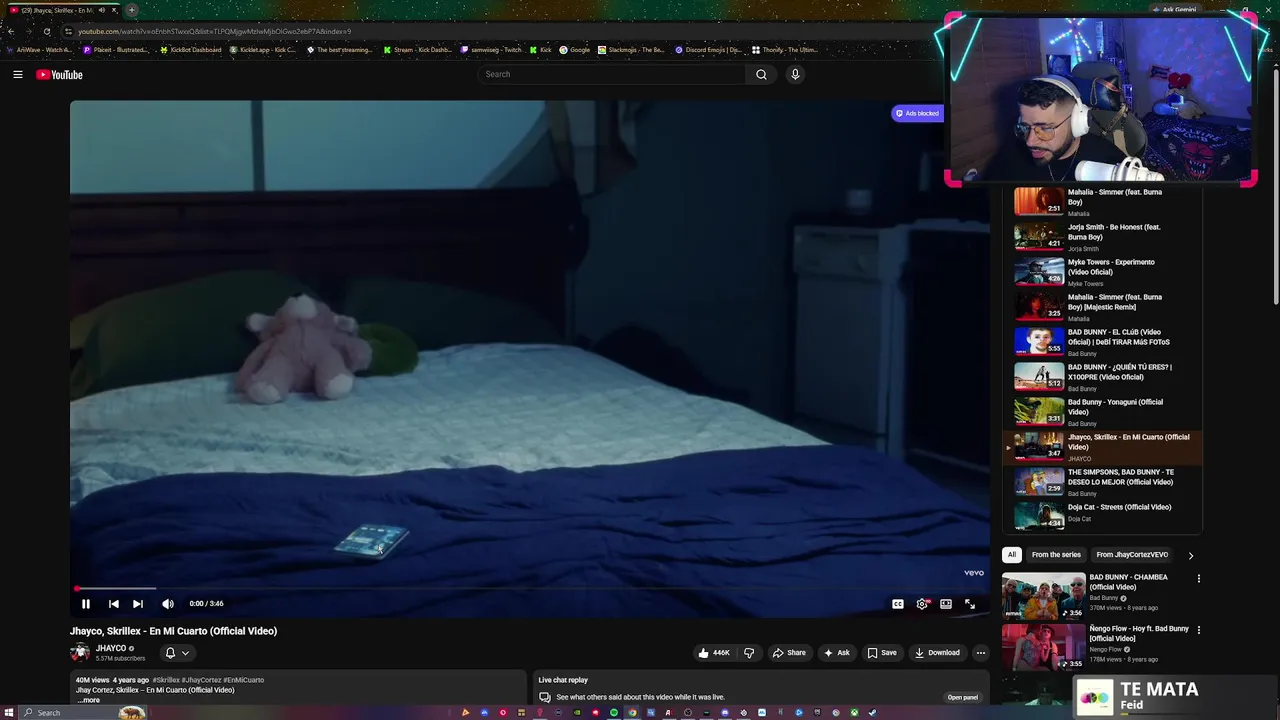Go back with the browser back arrow
The width and height of the screenshot is (1280, 720).
(10, 31)
